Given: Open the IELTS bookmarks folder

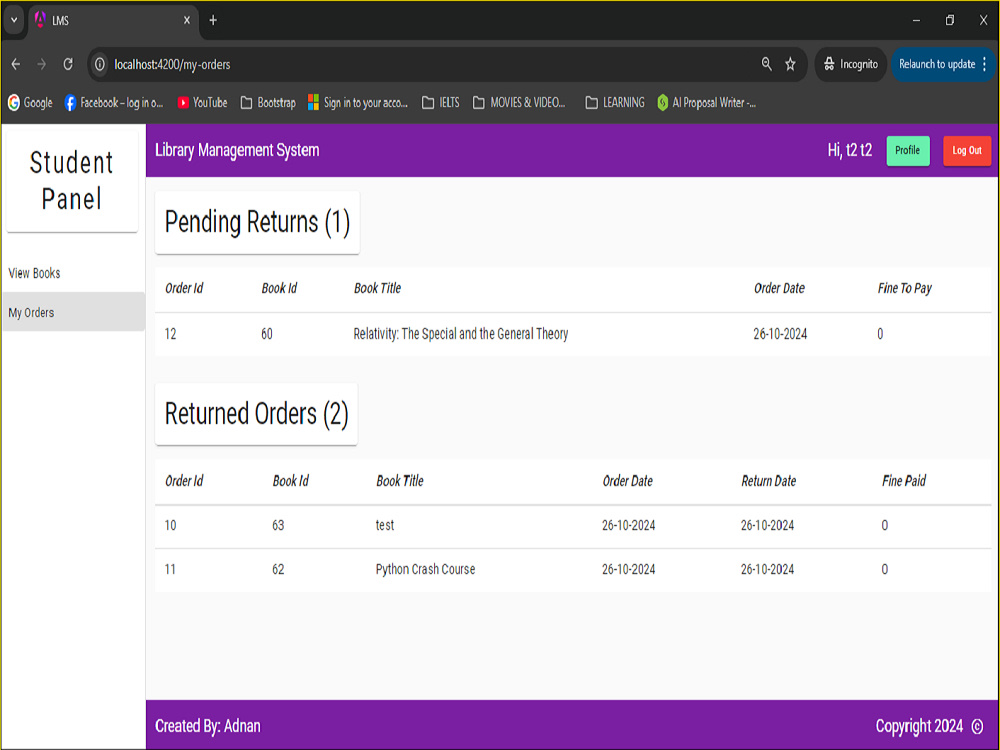Looking at the screenshot, I should point(441,103).
